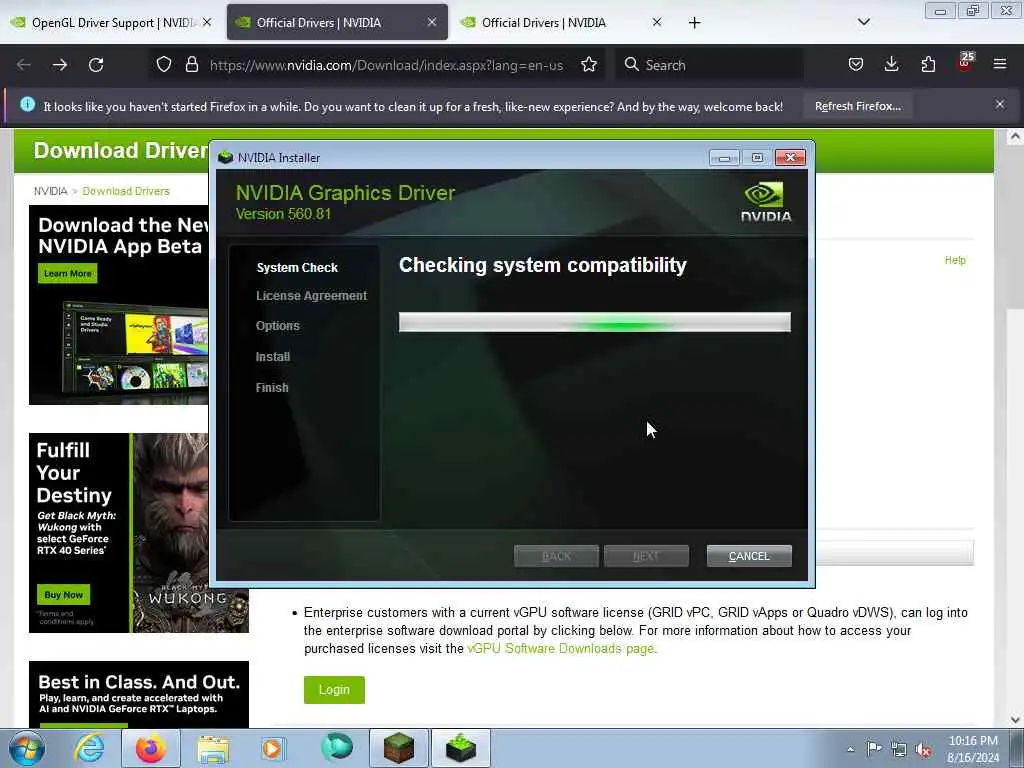Image resolution: width=1024 pixels, height=768 pixels.
Task: Click the page scrollbar down arrow
Action: (1015, 720)
